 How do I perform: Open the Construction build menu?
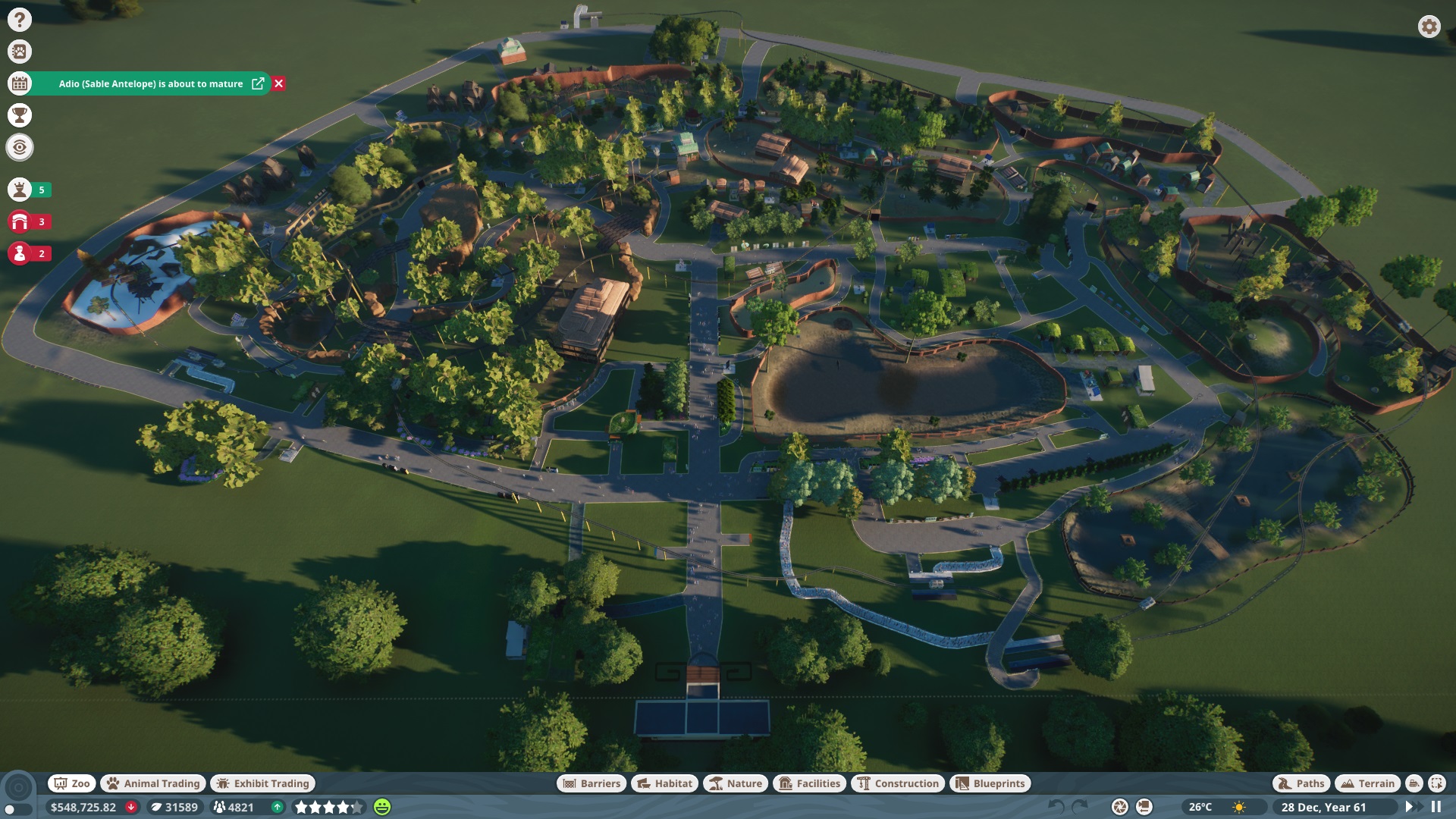click(898, 783)
